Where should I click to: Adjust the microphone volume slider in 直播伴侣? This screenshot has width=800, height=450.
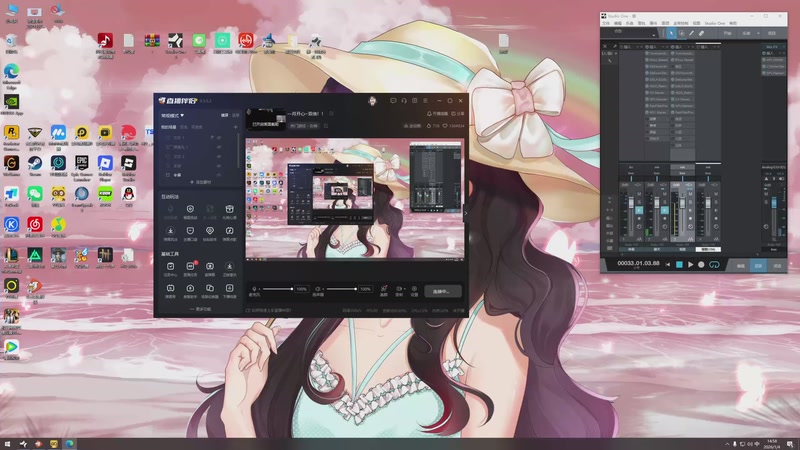279,289
